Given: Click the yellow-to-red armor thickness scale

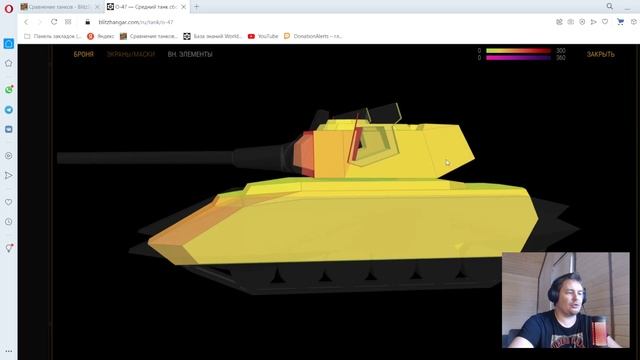Looking at the screenshot, I should point(518,51).
